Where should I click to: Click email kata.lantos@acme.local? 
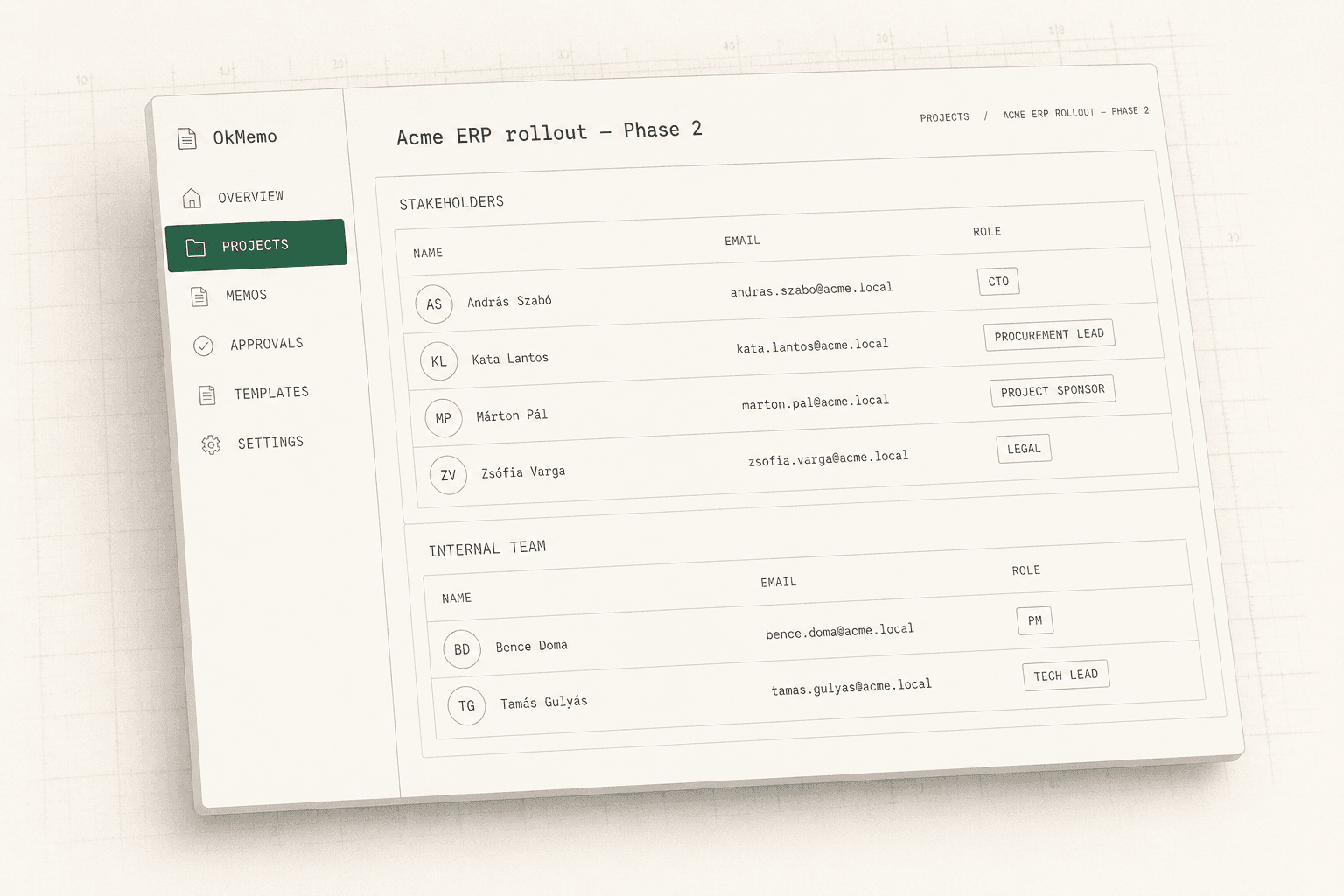point(812,346)
